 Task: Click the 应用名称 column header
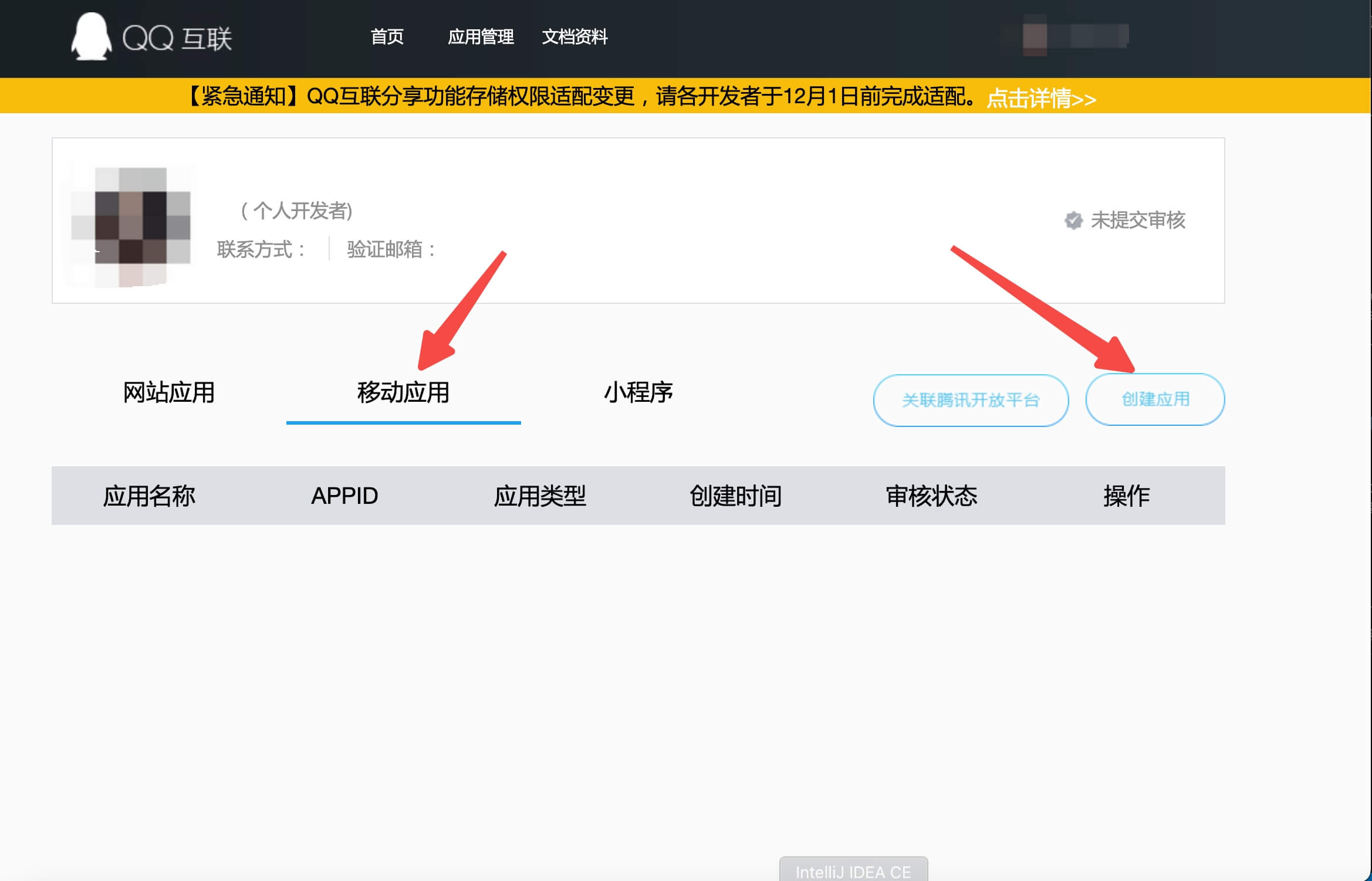[x=149, y=496]
